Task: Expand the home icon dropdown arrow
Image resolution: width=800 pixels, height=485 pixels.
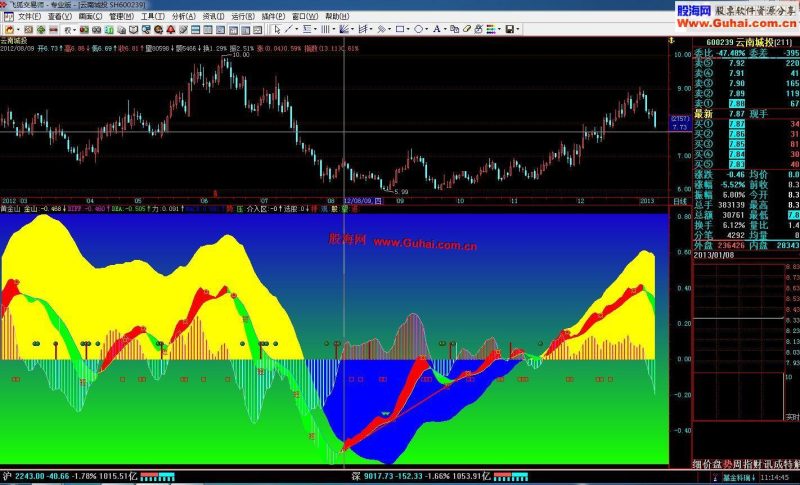Action: [x=18, y=30]
